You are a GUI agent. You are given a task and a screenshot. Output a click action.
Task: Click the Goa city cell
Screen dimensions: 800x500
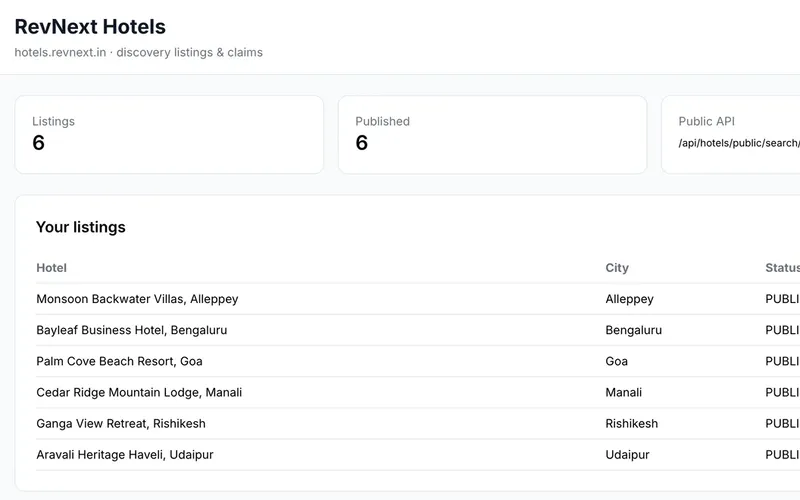point(616,361)
